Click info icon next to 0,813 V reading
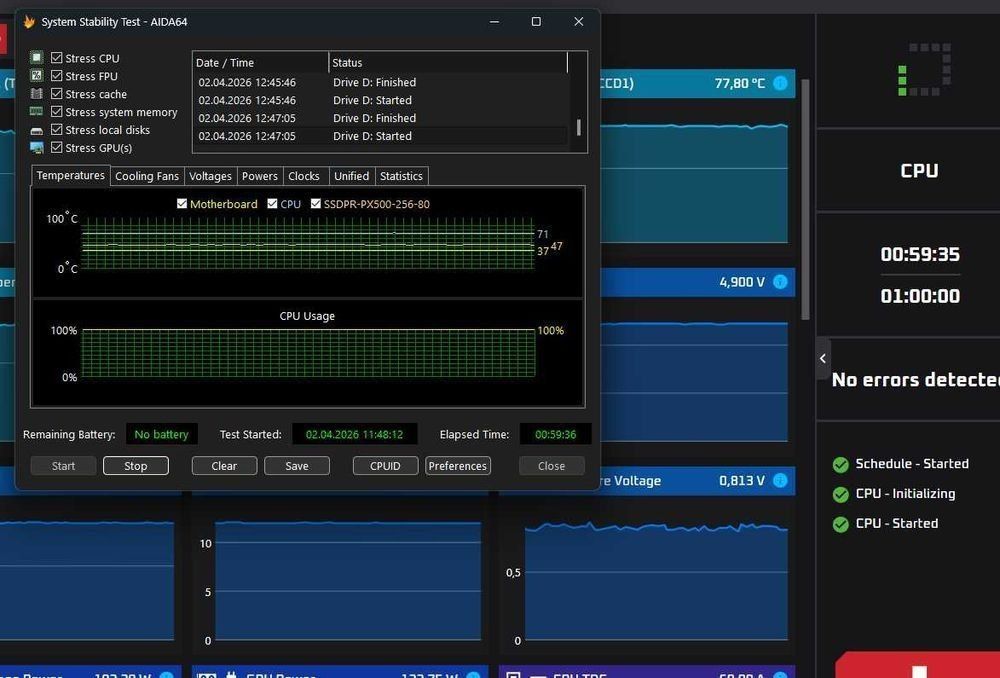1000x678 pixels. point(780,480)
